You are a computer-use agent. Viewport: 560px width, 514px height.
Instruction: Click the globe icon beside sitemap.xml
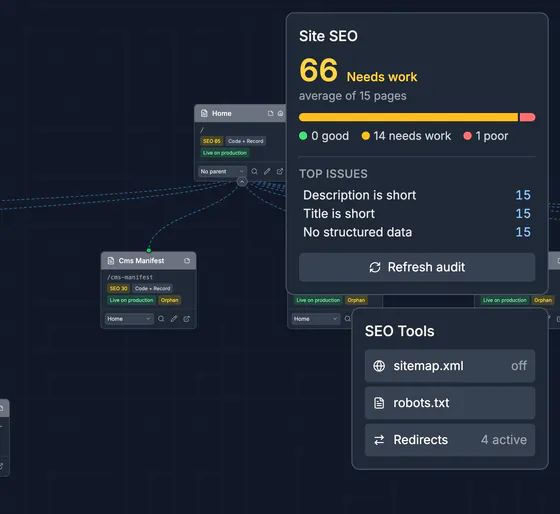[379, 366]
